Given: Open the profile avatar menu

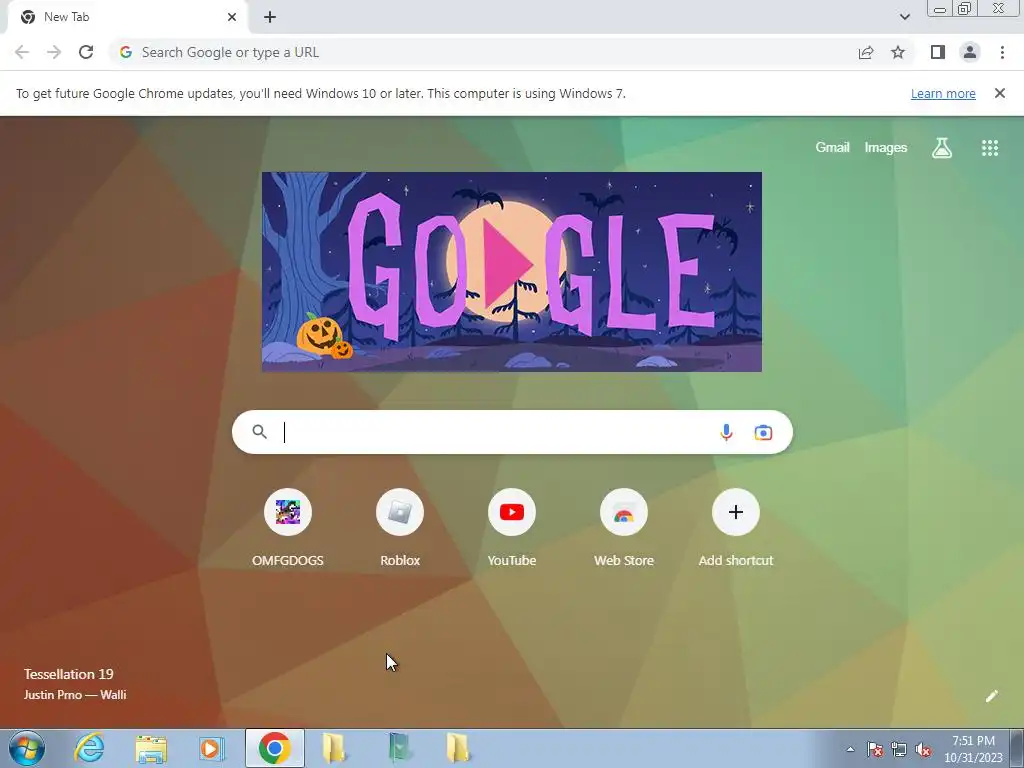Looking at the screenshot, I should (970, 52).
